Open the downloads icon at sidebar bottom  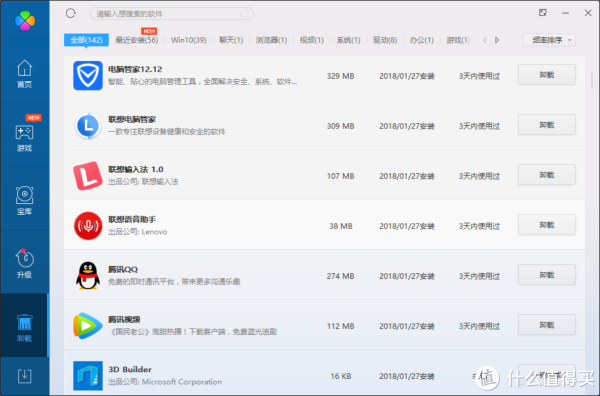click(x=24, y=376)
